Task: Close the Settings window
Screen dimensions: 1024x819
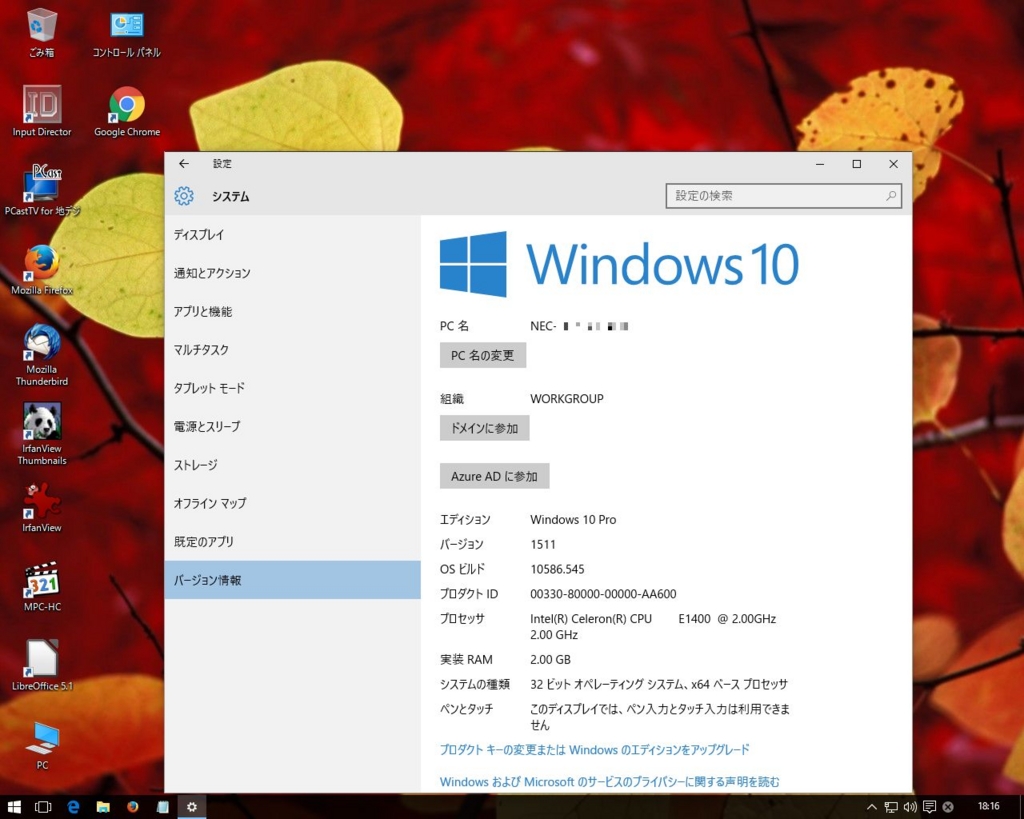Action: coord(893,164)
